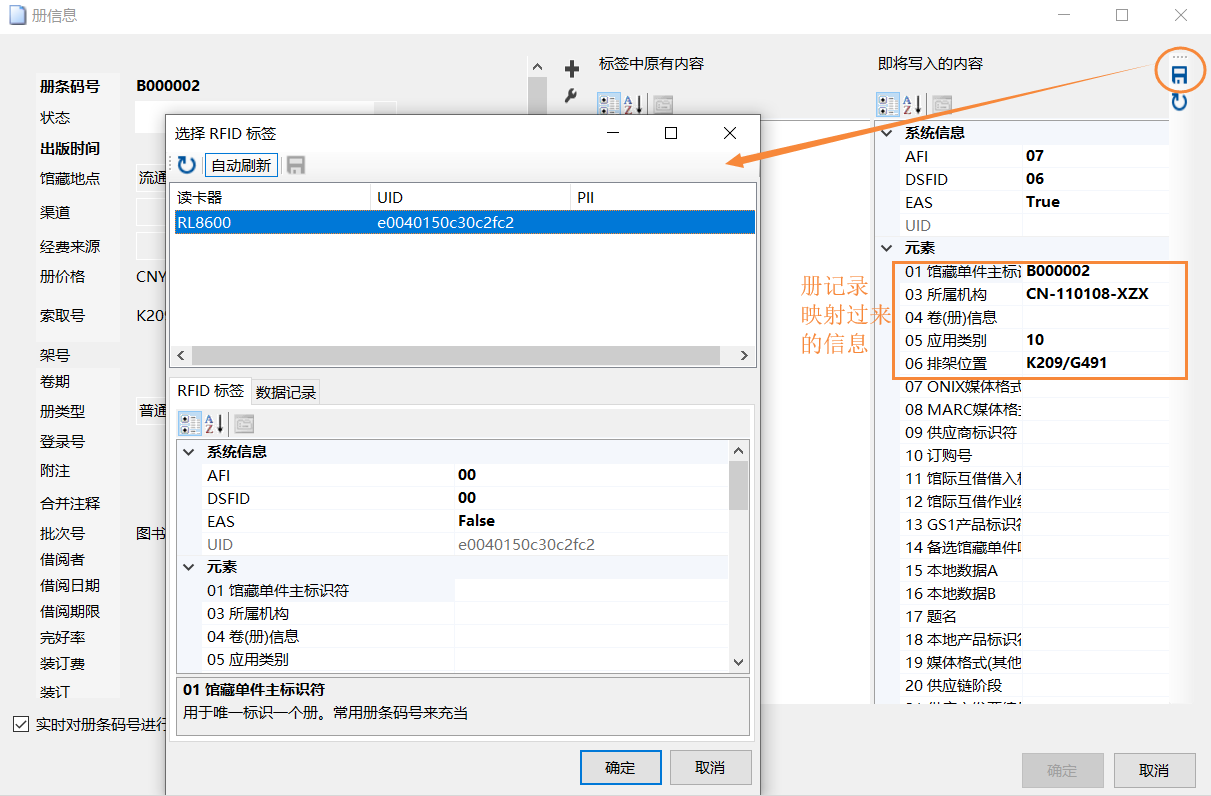
Task: Maximize the 选择 RFID 标签 dialog
Action: click(671, 133)
